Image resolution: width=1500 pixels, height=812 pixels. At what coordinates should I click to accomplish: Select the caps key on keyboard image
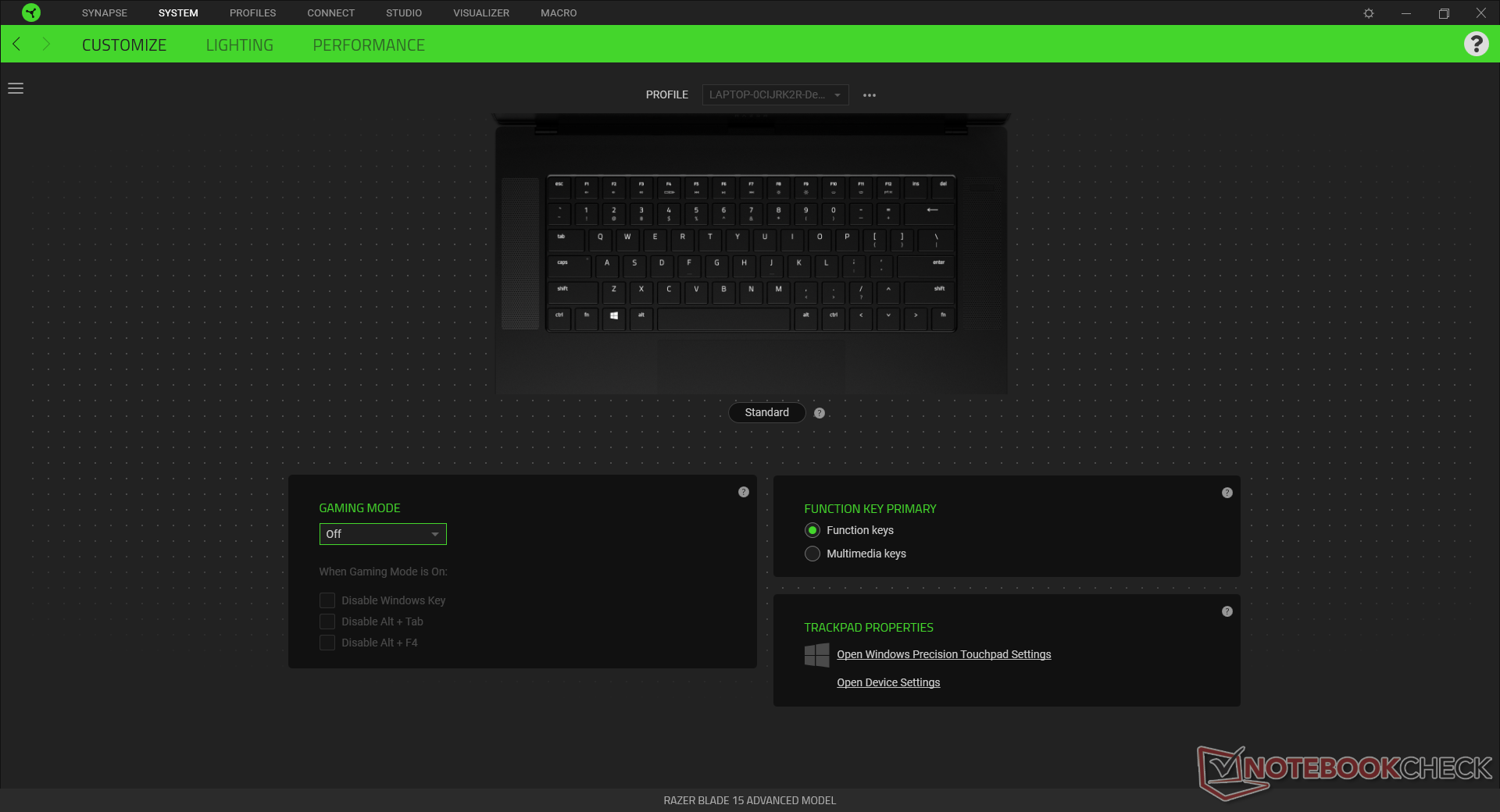(570, 265)
